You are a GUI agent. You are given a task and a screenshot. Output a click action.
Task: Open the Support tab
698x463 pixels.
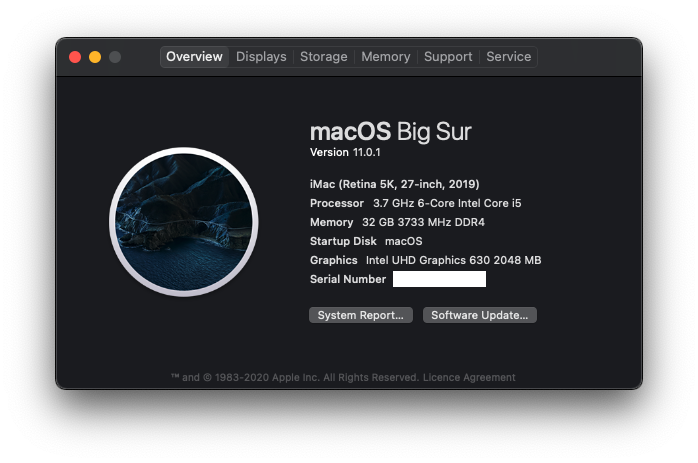tap(448, 57)
